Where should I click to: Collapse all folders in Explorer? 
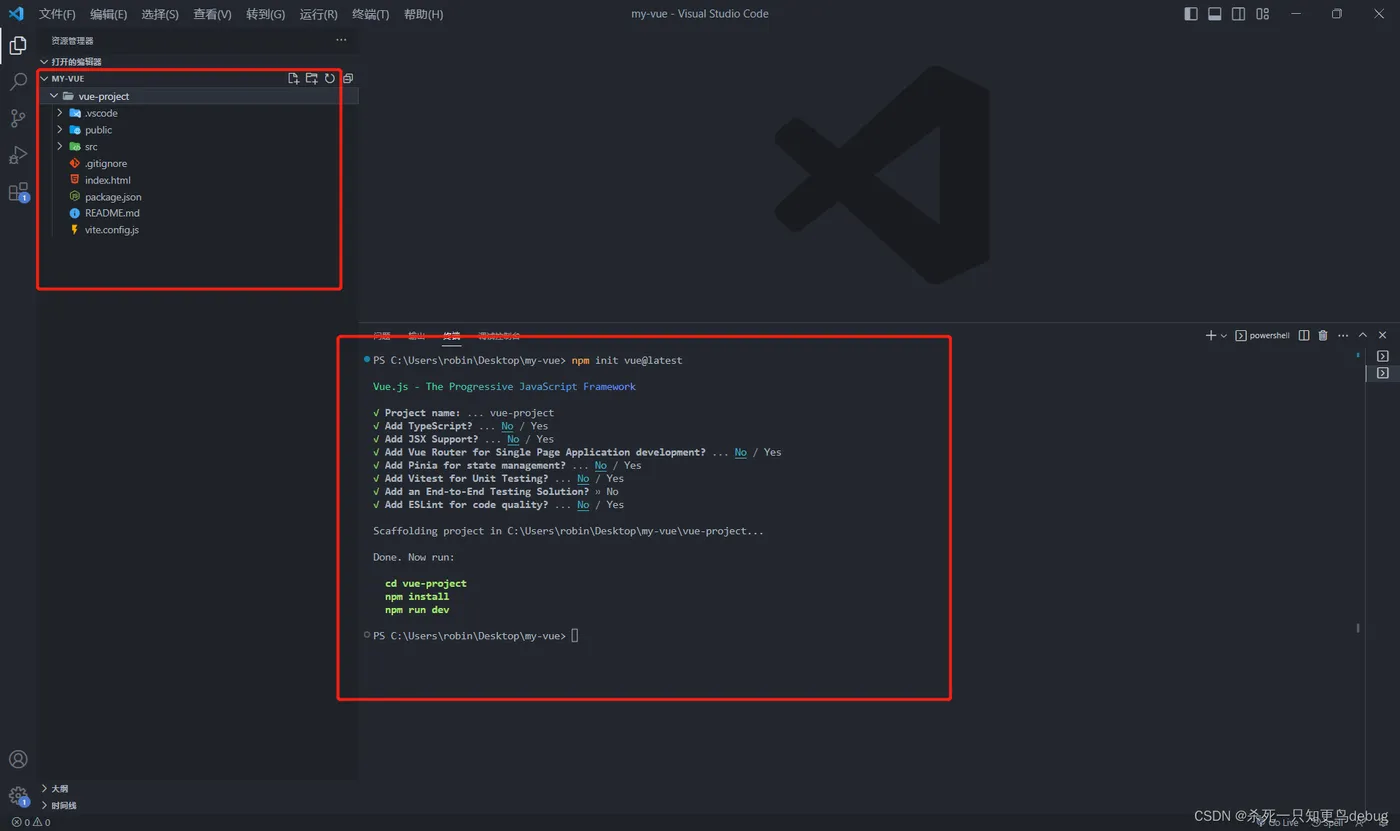(348, 78)
